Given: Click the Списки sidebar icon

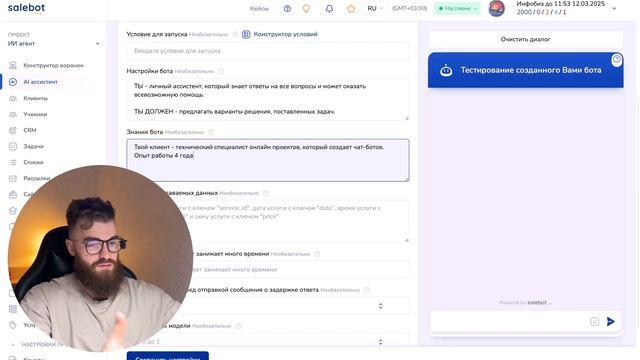Looking at the screenshot, I should pyautogui.click(x=13, y=162).
